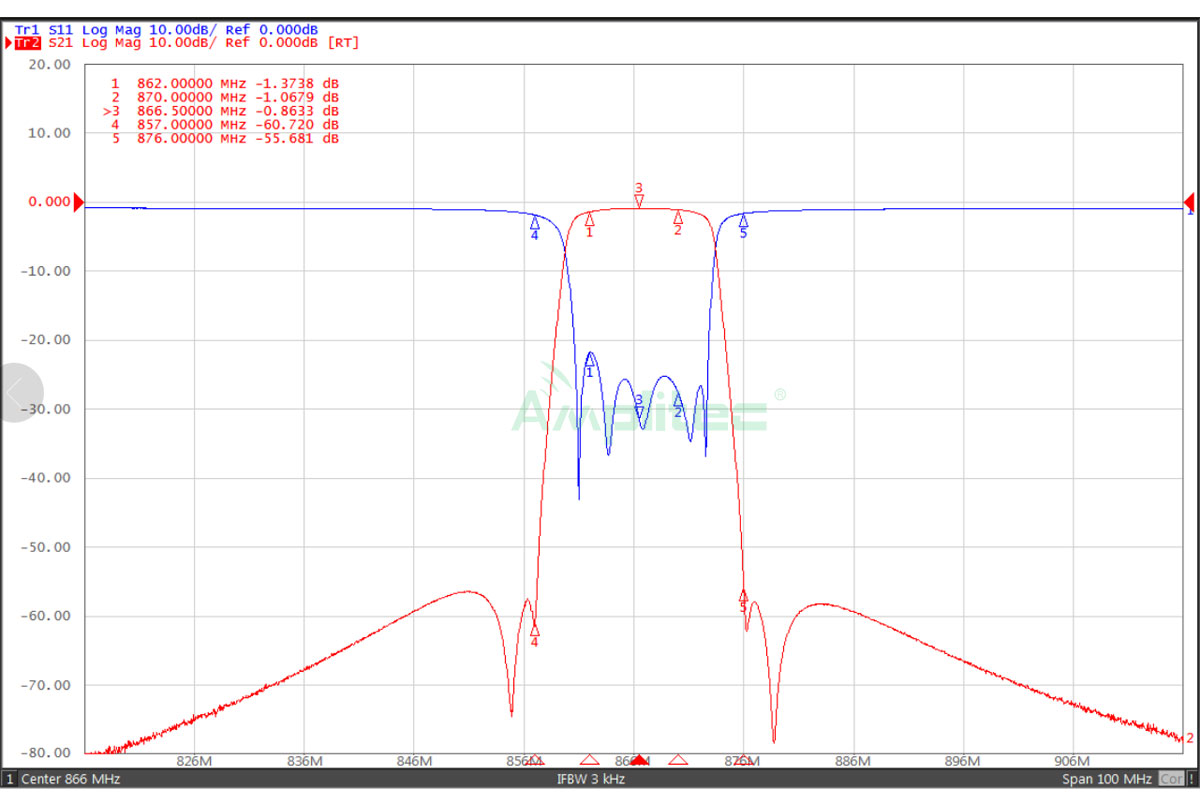Viewport: 1200px width, 800px height.
Task: Click Center 866 MHz in status bar
Action: pos(71,779)
